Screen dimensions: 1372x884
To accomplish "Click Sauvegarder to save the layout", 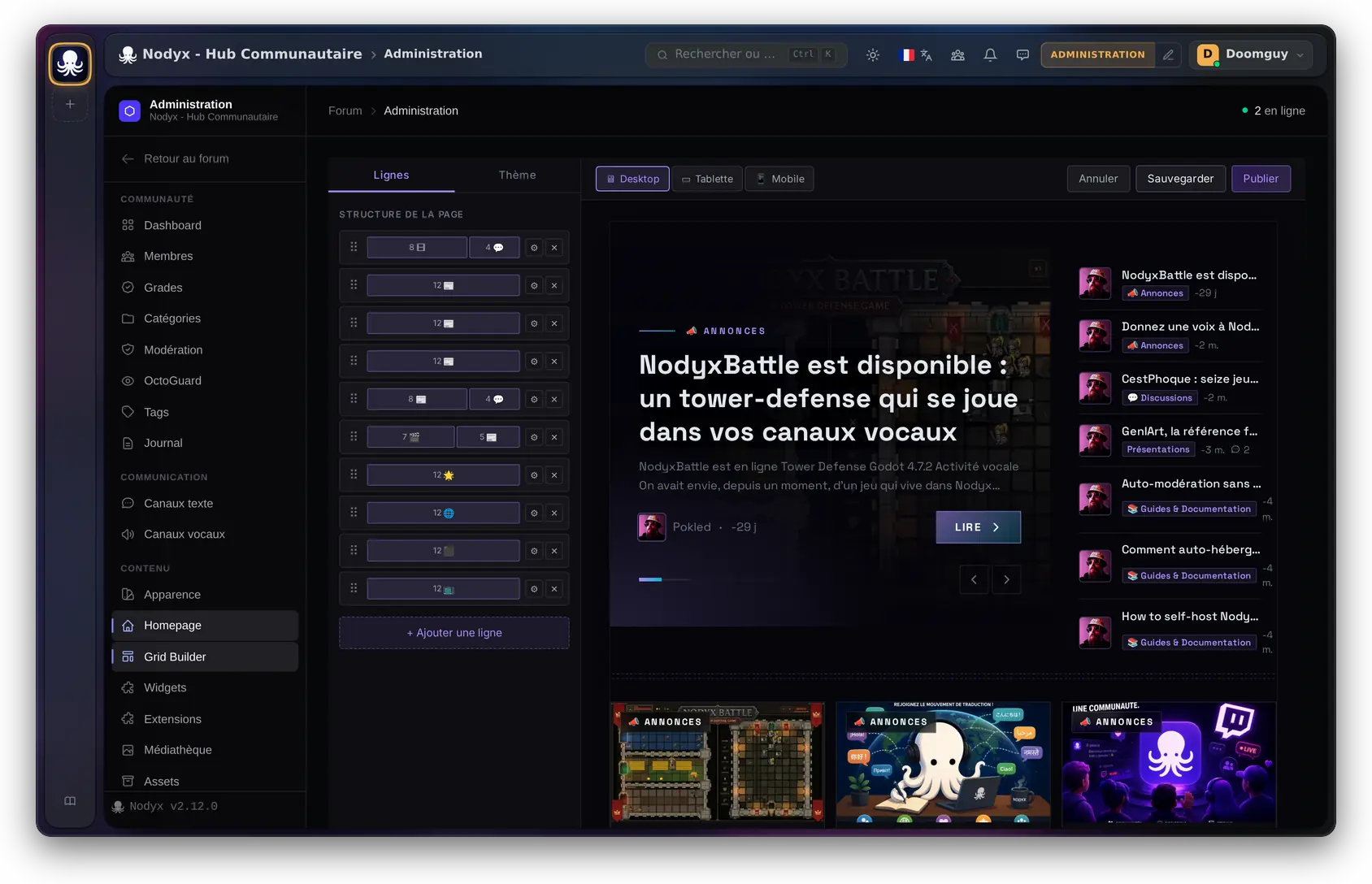I will (1180, 179).
